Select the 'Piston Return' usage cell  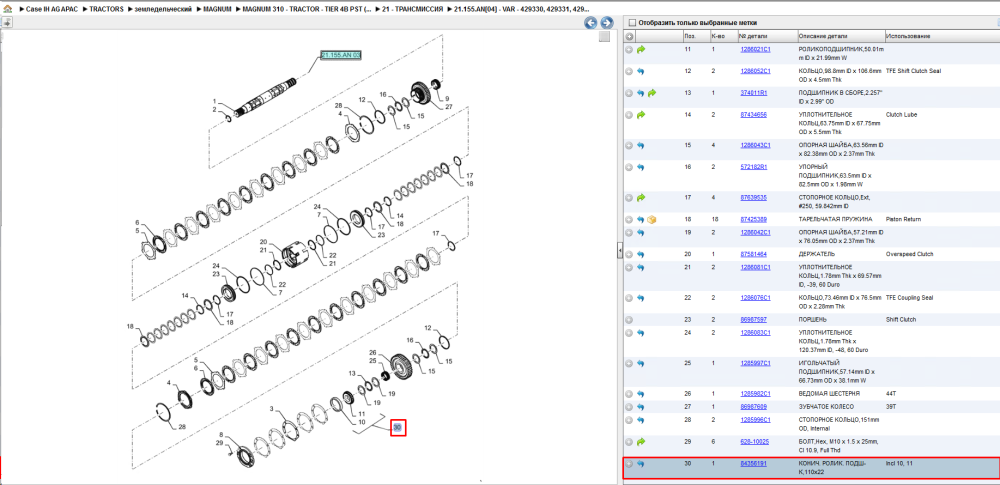[x=903, y=220]
